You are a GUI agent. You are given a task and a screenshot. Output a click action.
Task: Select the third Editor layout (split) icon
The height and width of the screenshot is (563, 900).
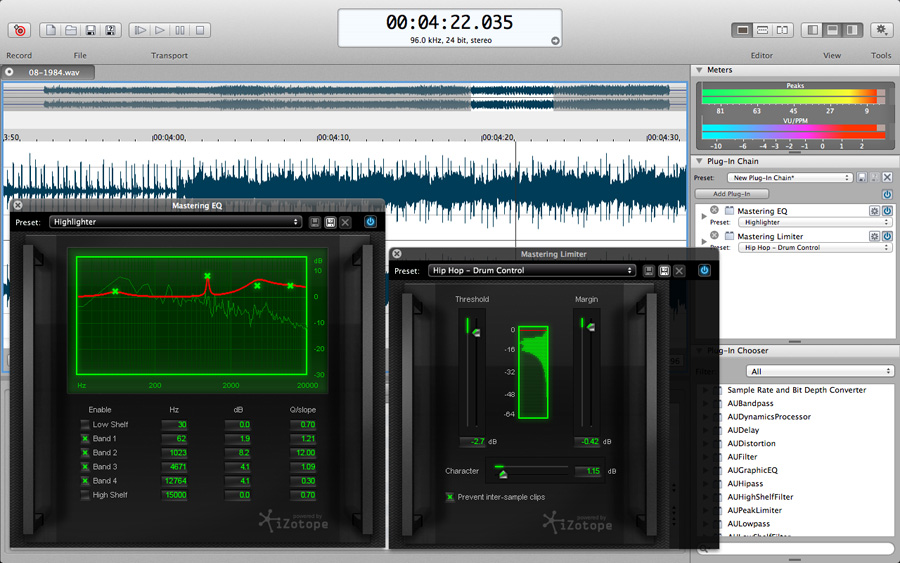point(782,30)
